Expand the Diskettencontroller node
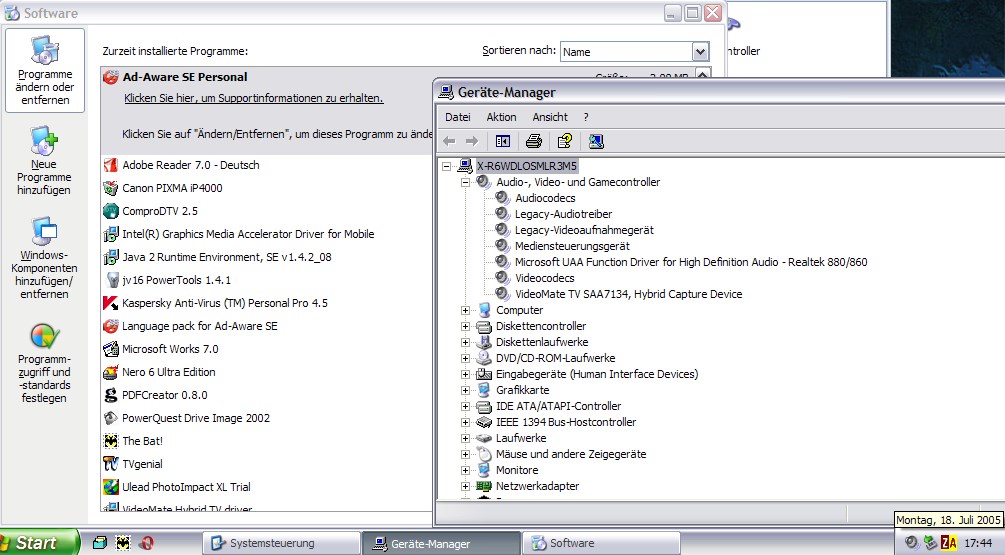Image resolution: width=1005 pixels, height=555 pixels. pos(465,326)
